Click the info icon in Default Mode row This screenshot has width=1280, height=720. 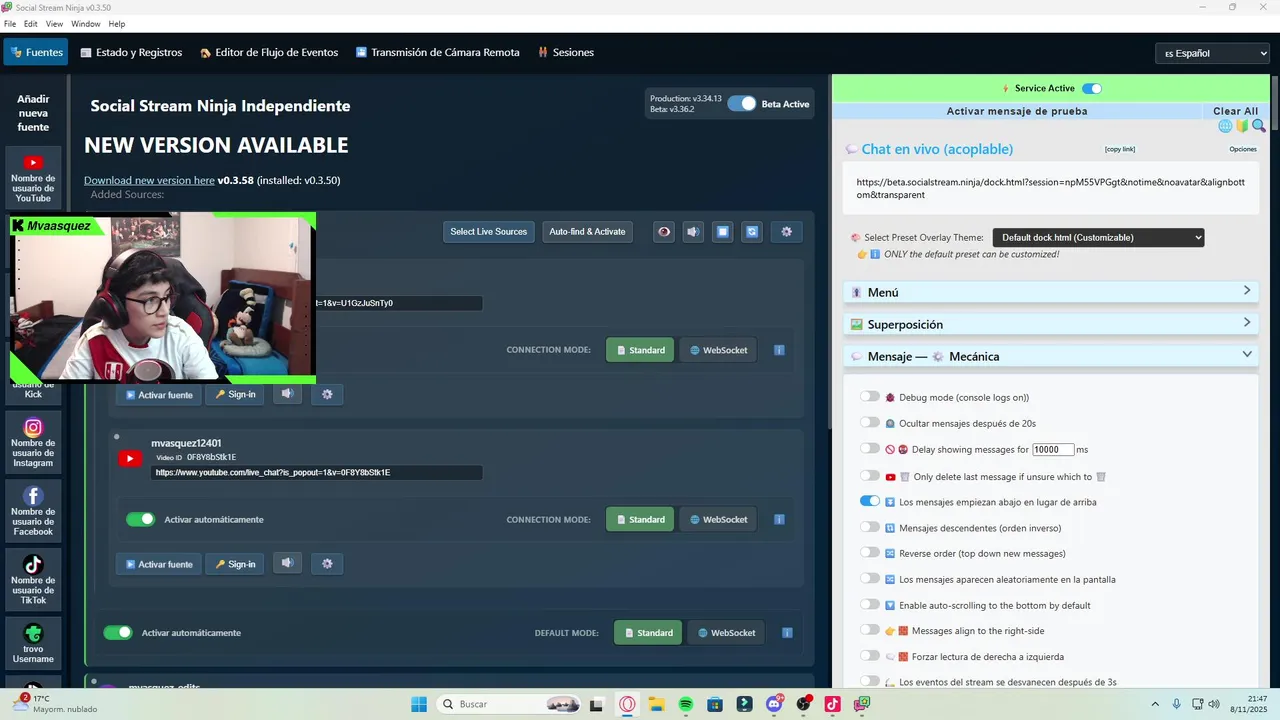787,633
